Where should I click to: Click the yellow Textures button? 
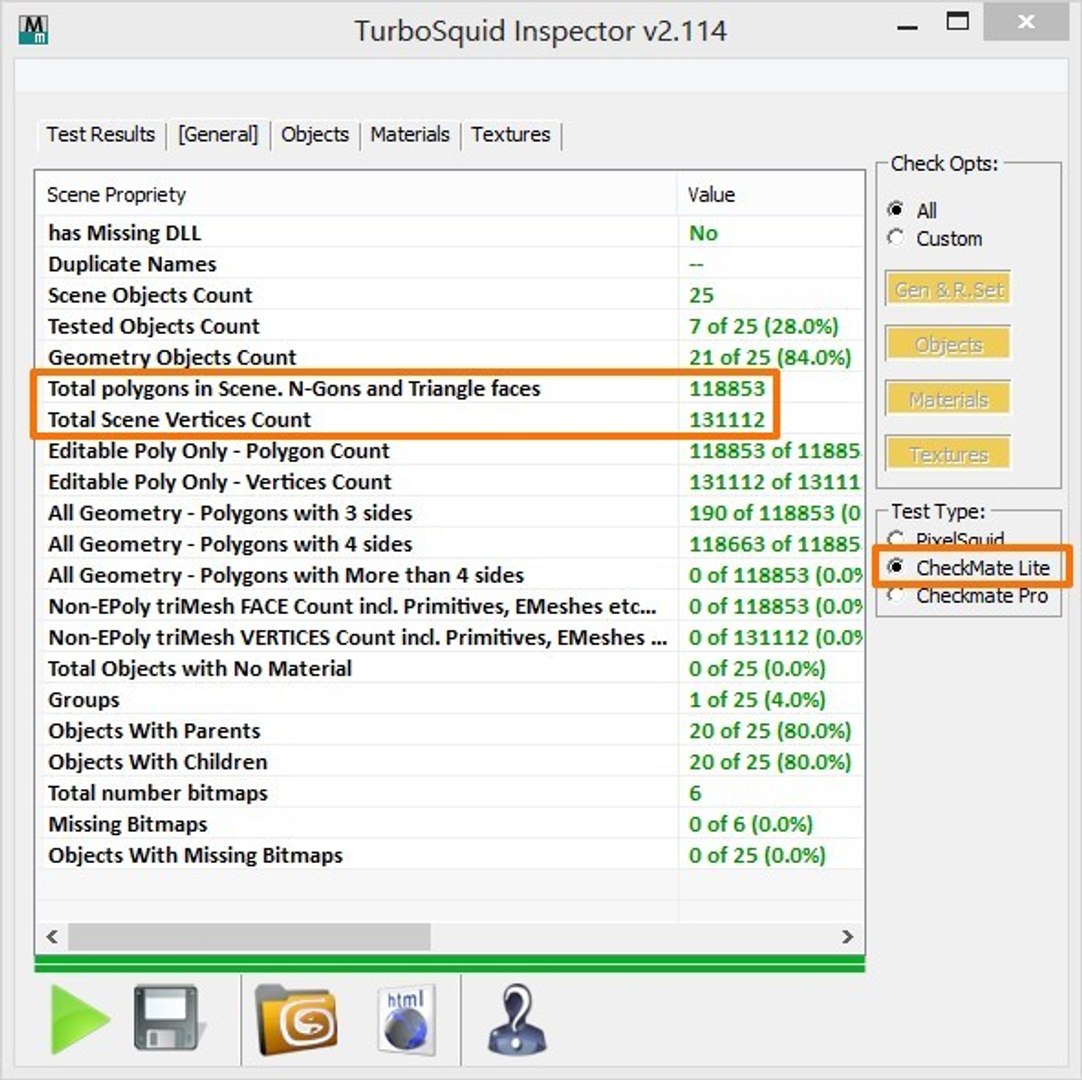coord(948,453)
